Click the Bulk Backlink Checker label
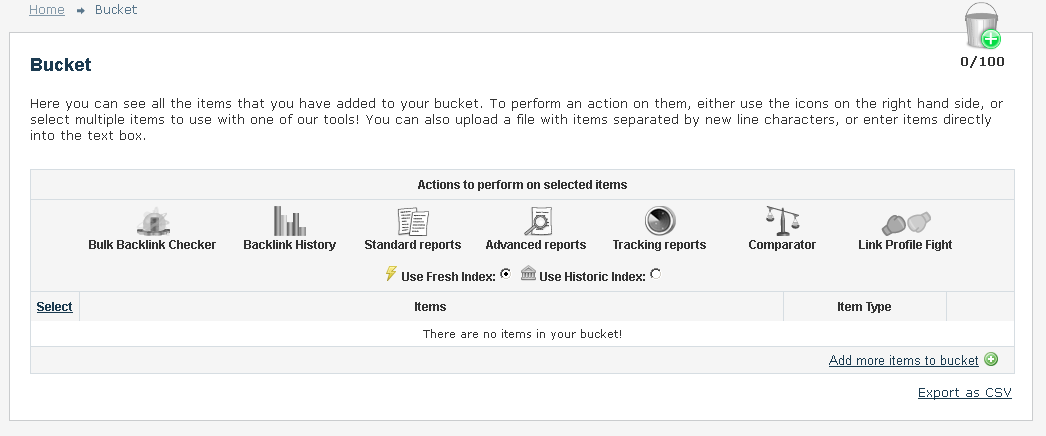 click(152, 245)
